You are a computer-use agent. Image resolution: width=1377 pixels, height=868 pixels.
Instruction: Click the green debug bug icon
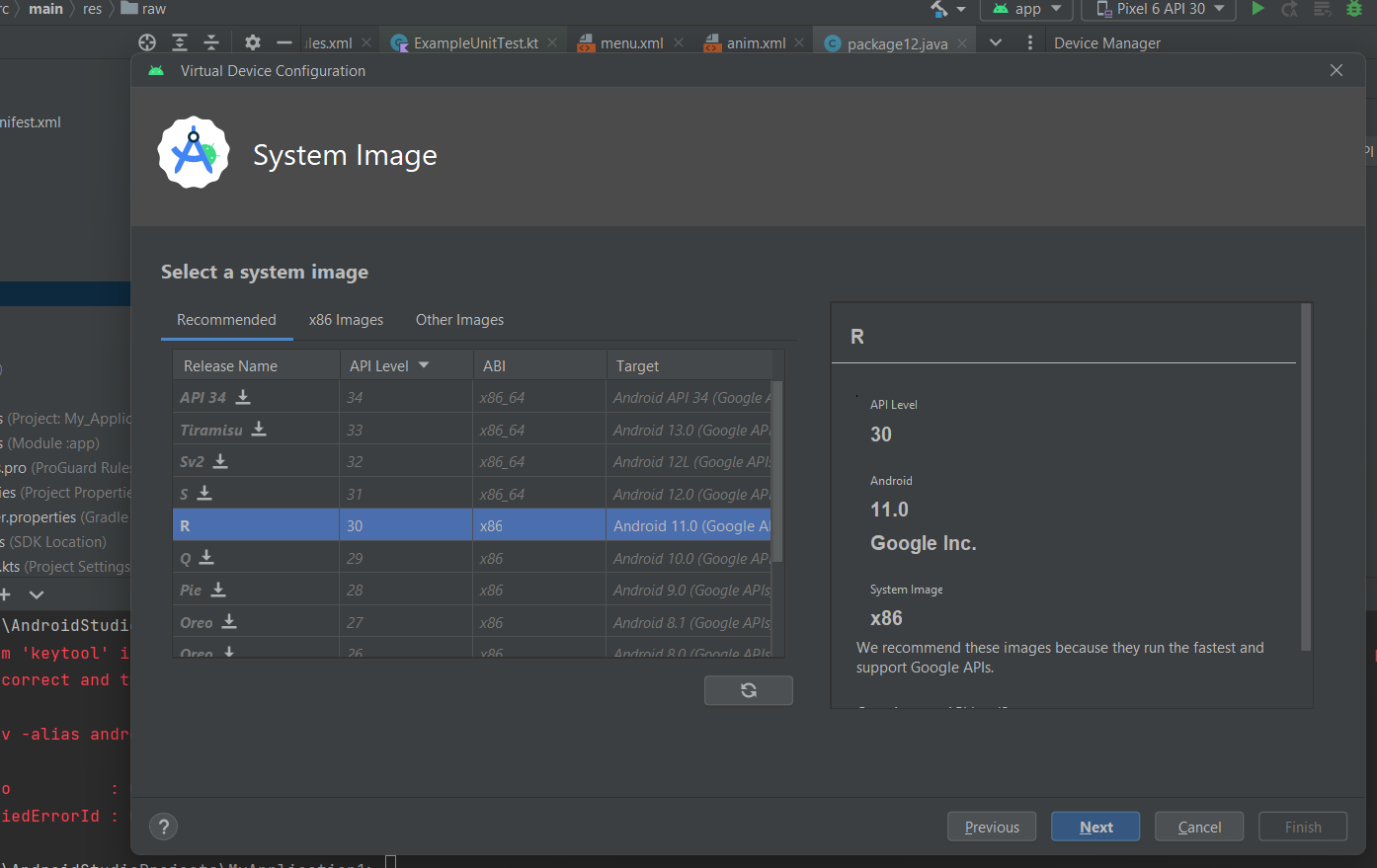pos(1354,9)
